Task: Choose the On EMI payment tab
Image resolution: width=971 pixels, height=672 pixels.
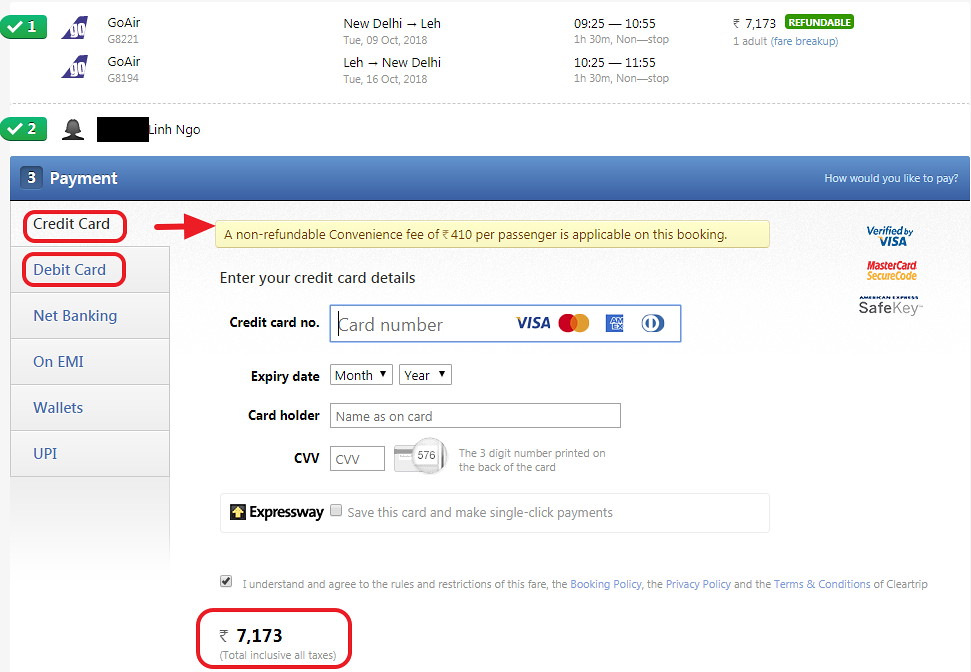Action: point(90,362)
